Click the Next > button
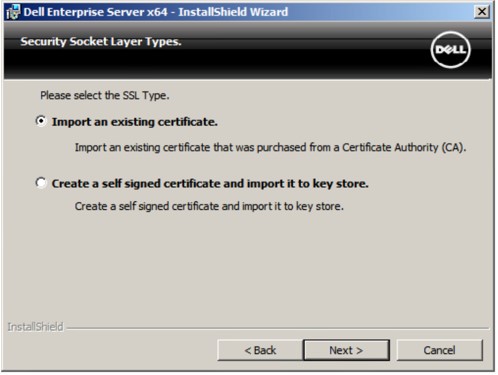Image resolution: width=498 pixels, height=375 pixels. (x=346, y=350)
